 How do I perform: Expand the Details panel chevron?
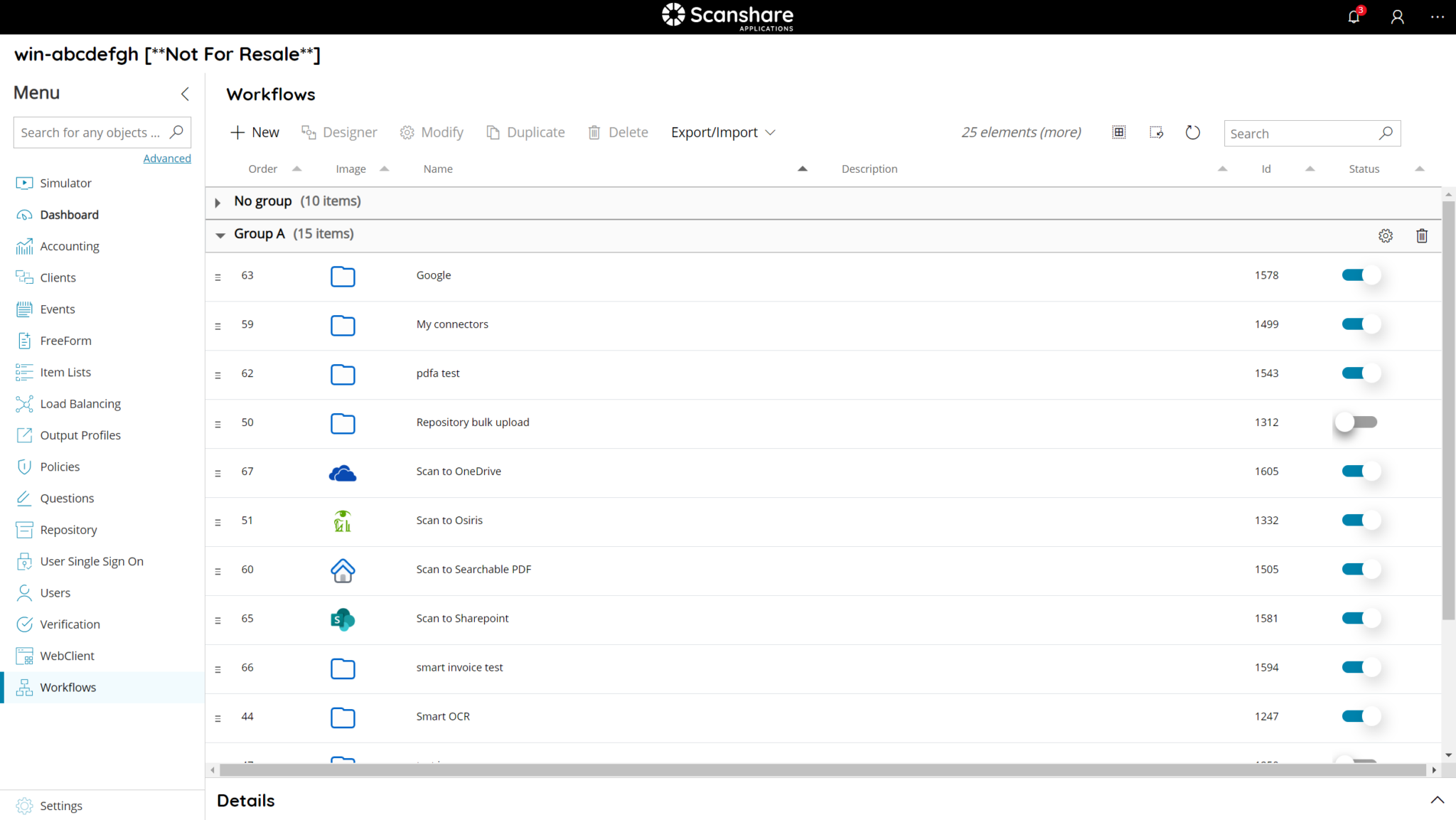[x=1437, y=800]
